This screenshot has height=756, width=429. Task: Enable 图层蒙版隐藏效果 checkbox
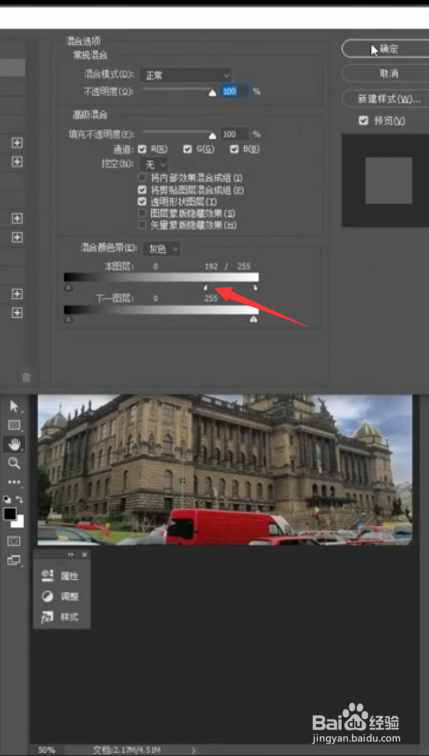pos(142,213)
